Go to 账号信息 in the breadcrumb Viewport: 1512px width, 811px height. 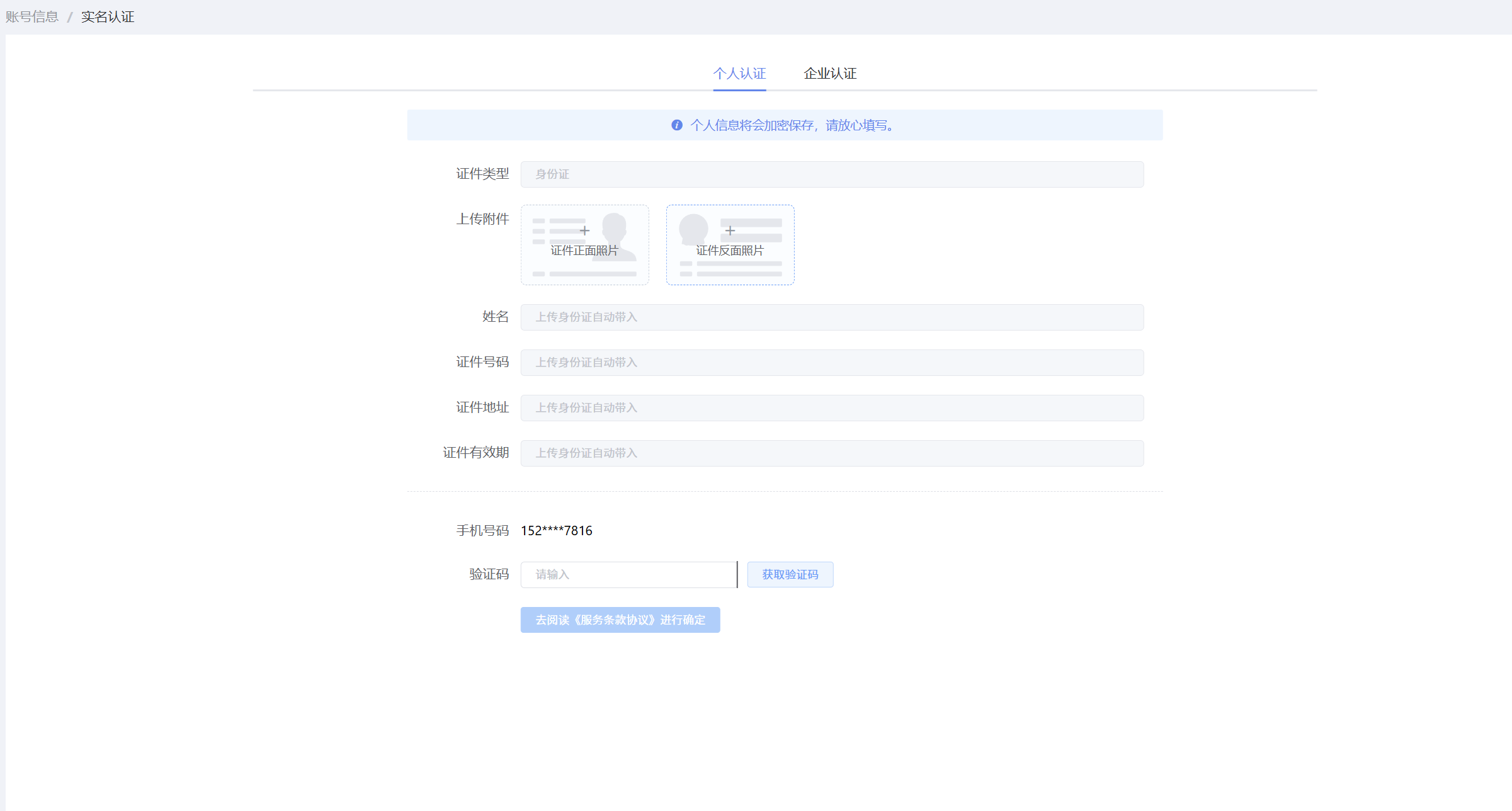coord(32,17)
